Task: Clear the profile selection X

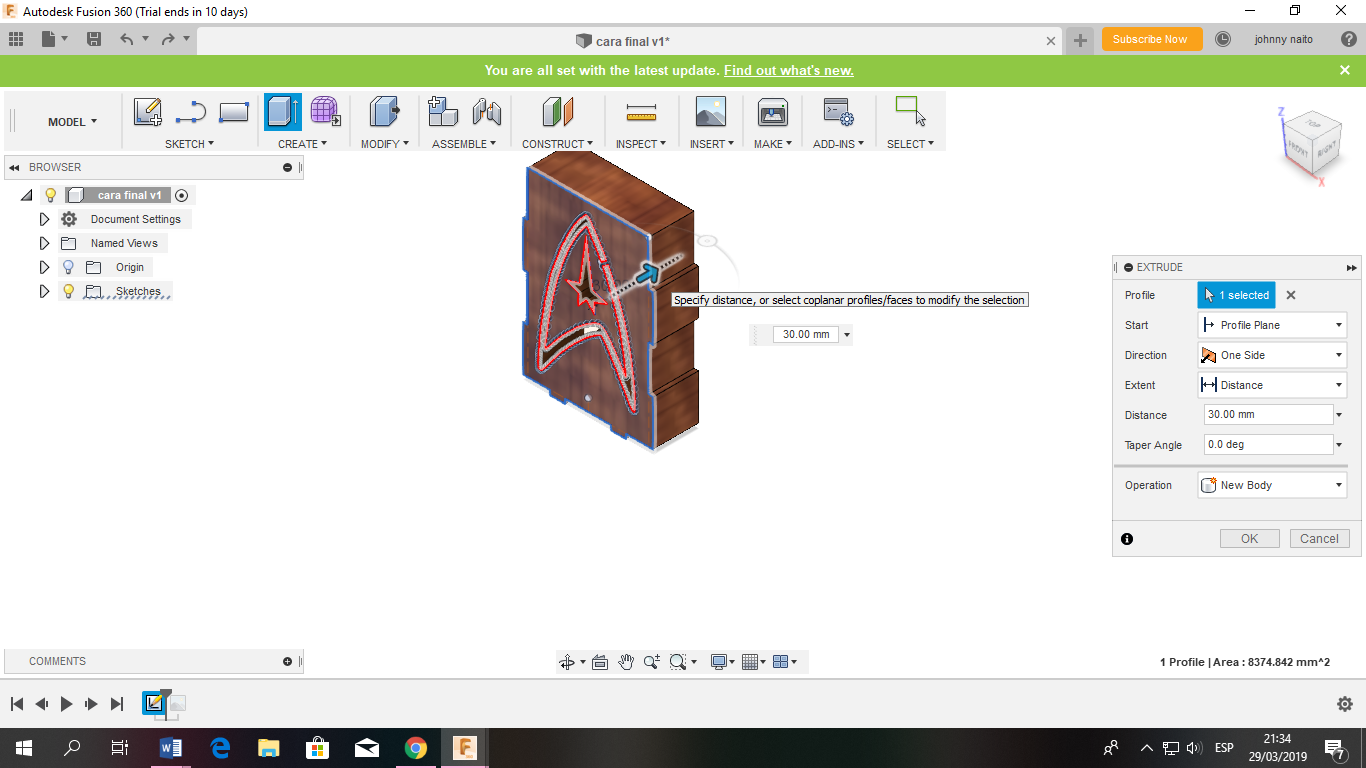Action: pos(1290,295)
